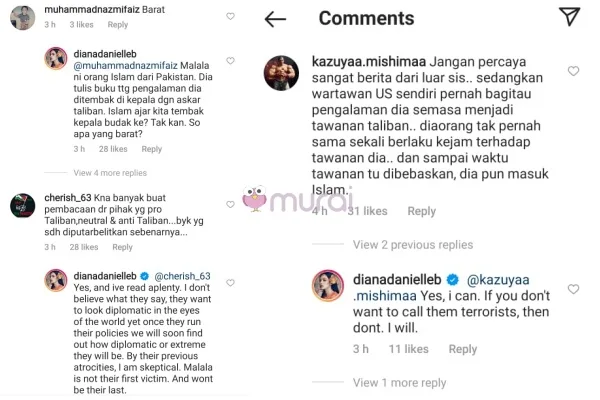
Task: Like kazuyaa.mishimaa's comment heart
Action: [x=573, y=71]
